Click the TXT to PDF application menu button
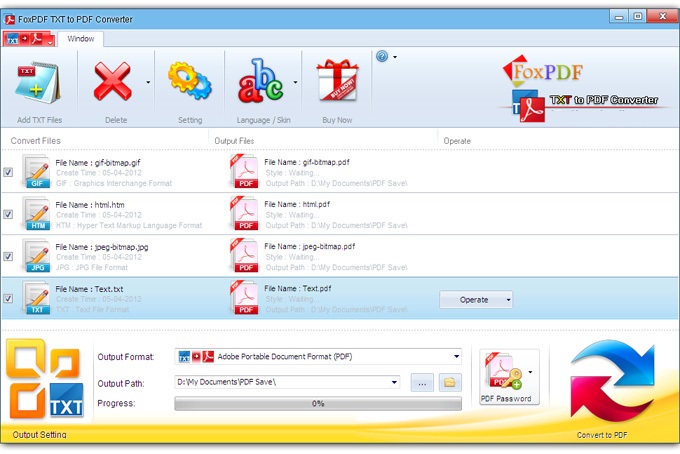 (29, 39)
